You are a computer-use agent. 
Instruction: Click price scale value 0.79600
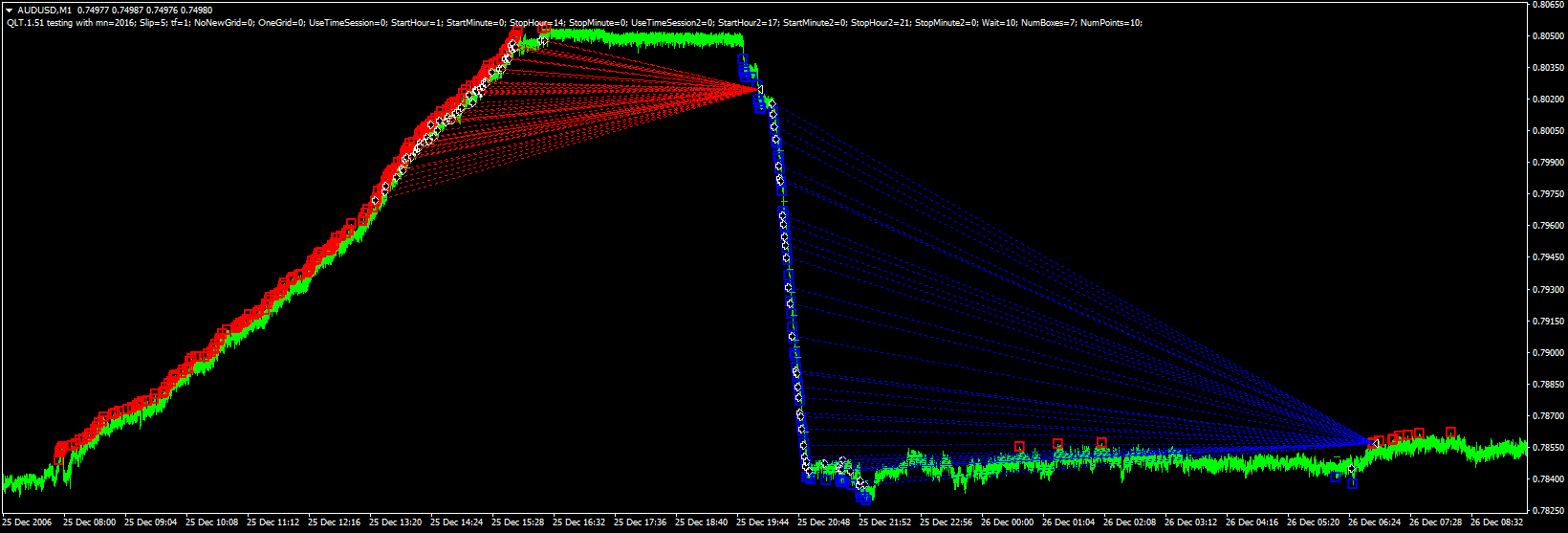coord(1548,226)
